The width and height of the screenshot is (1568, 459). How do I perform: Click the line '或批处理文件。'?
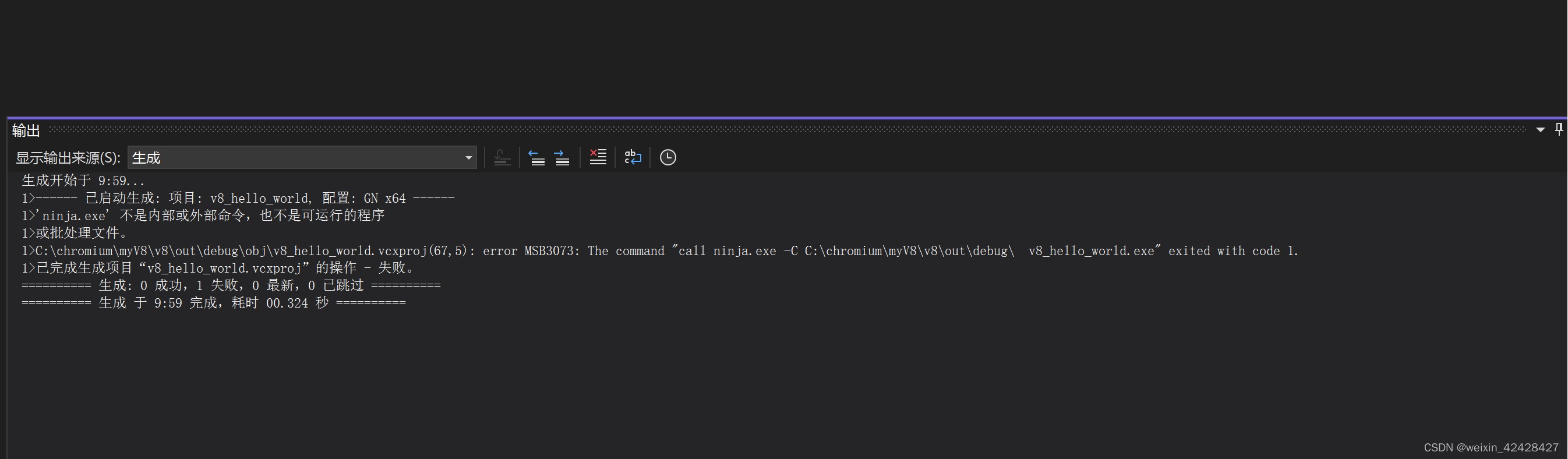tap(75, 233)
